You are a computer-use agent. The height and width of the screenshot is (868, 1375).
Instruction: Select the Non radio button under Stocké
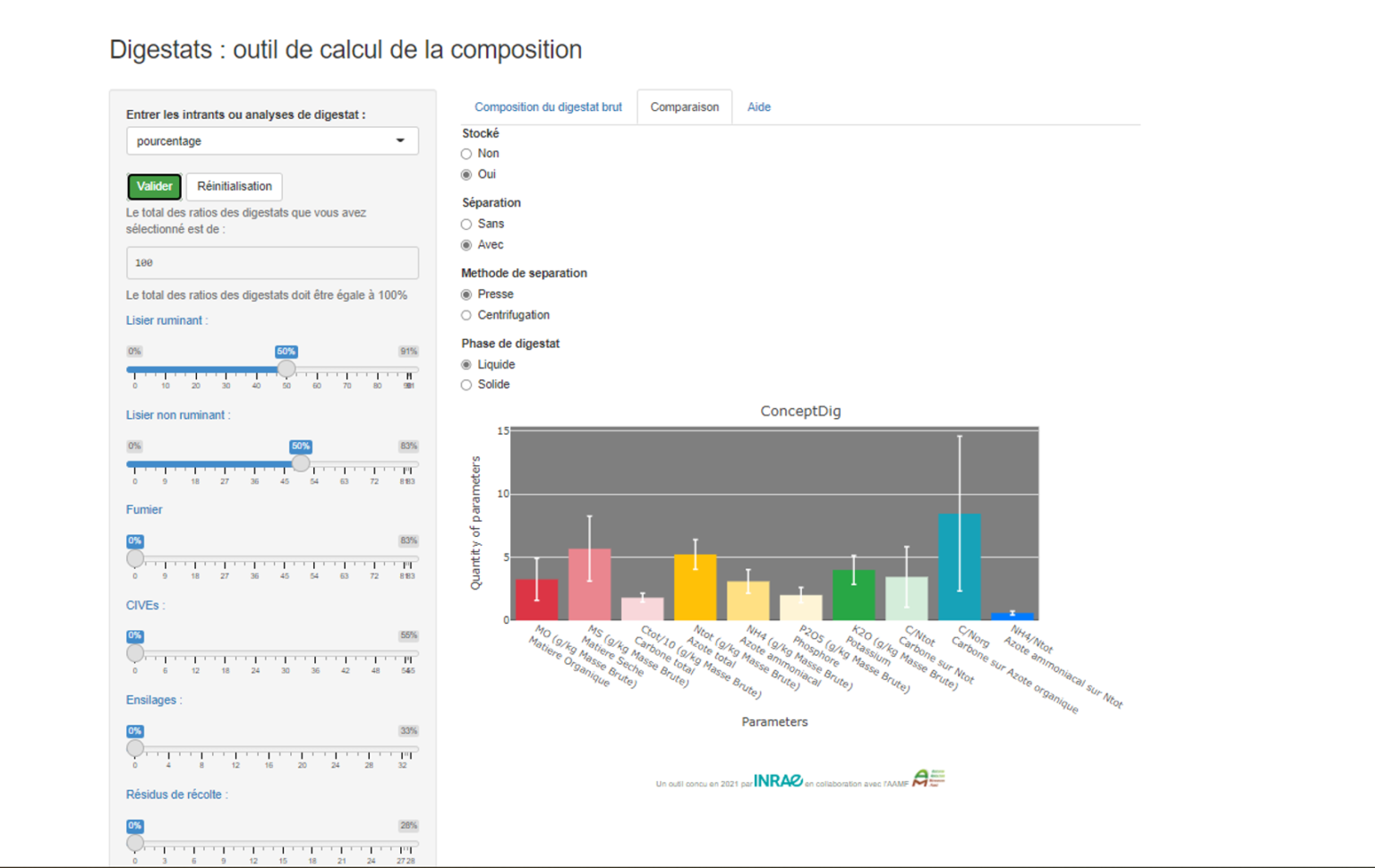click(466, 154)
